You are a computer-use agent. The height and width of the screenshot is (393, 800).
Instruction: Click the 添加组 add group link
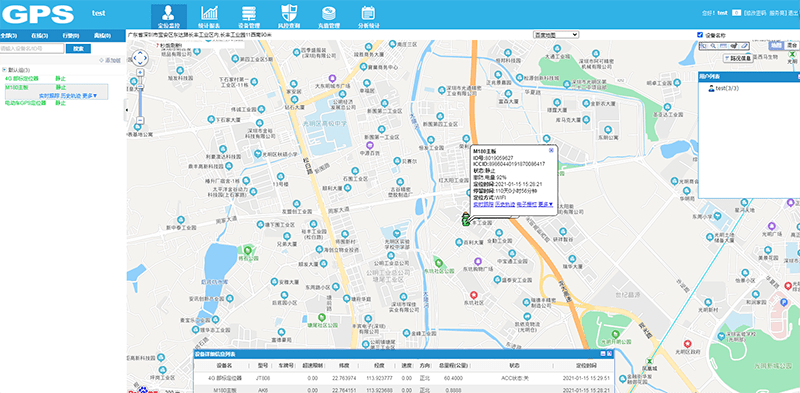pos(110,61)
